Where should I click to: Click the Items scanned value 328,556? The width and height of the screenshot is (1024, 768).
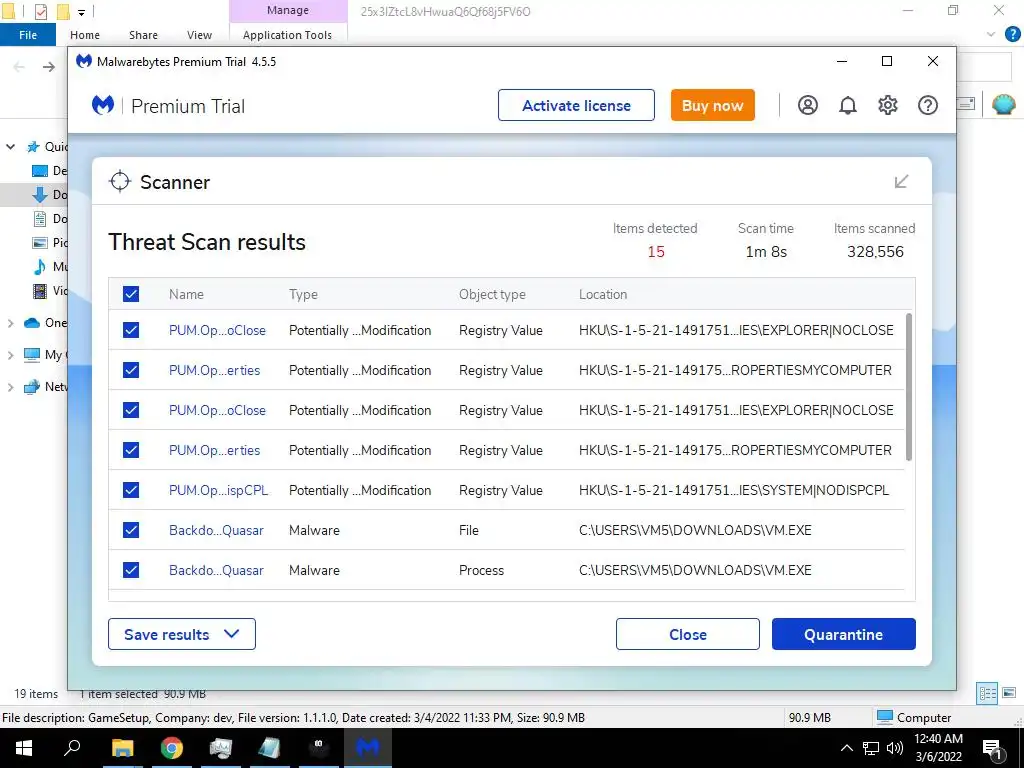tap(875, 251)
